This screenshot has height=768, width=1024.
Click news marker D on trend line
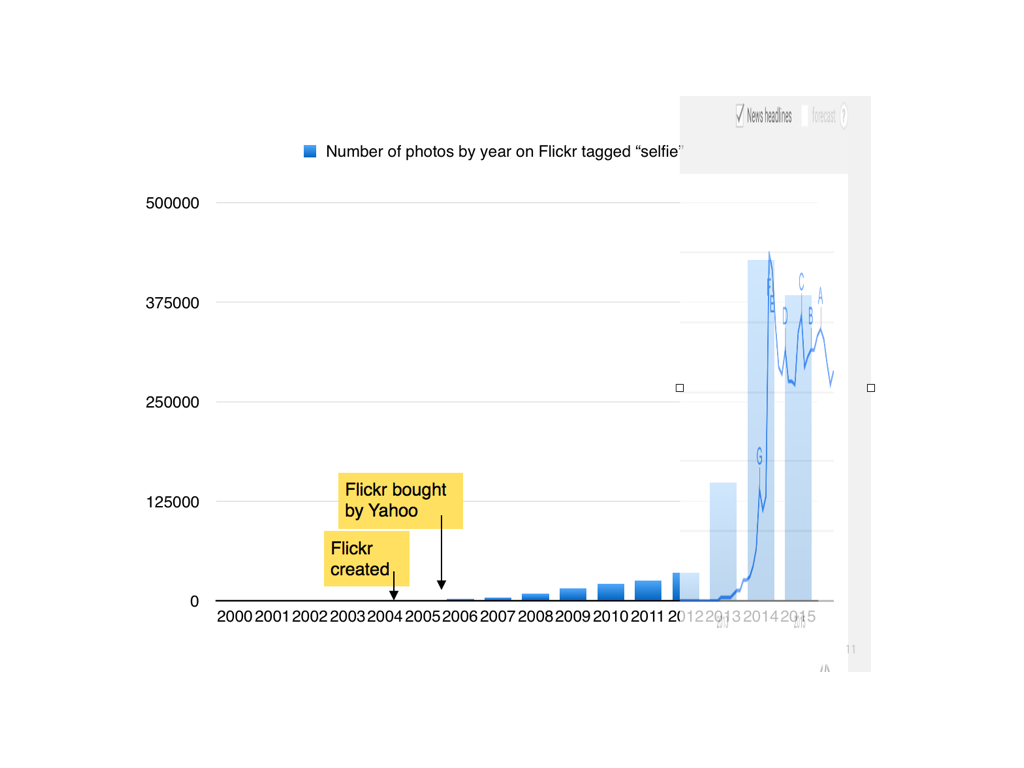[785, 316]
